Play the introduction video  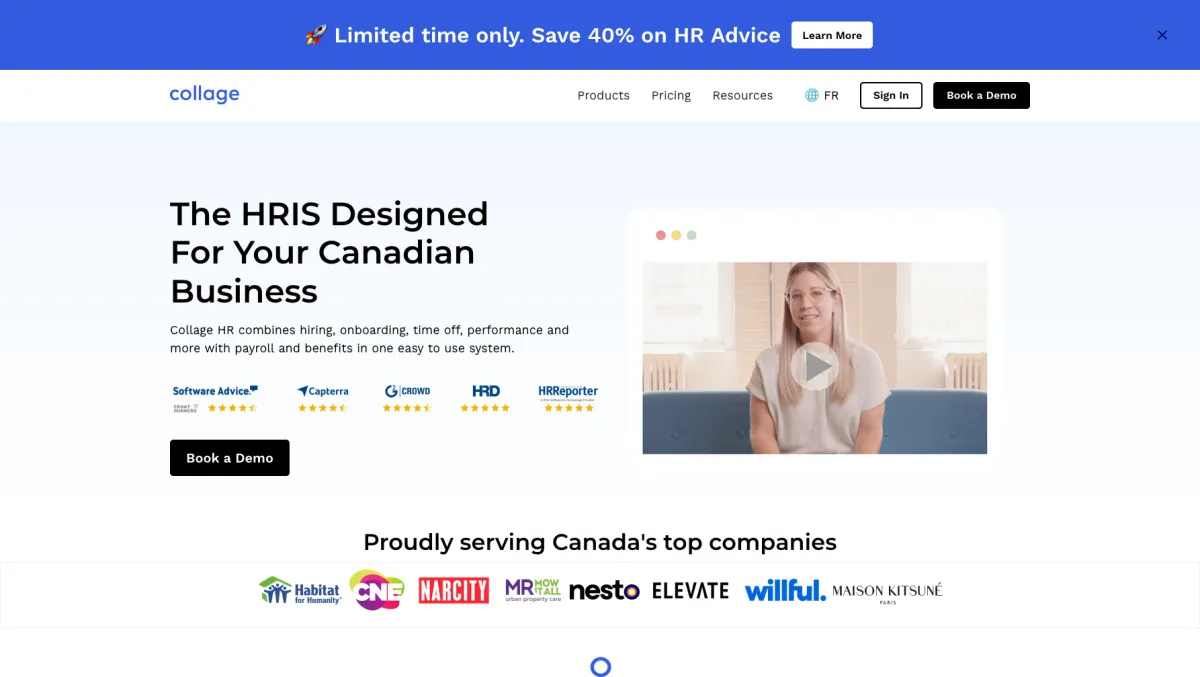[815, 367]
